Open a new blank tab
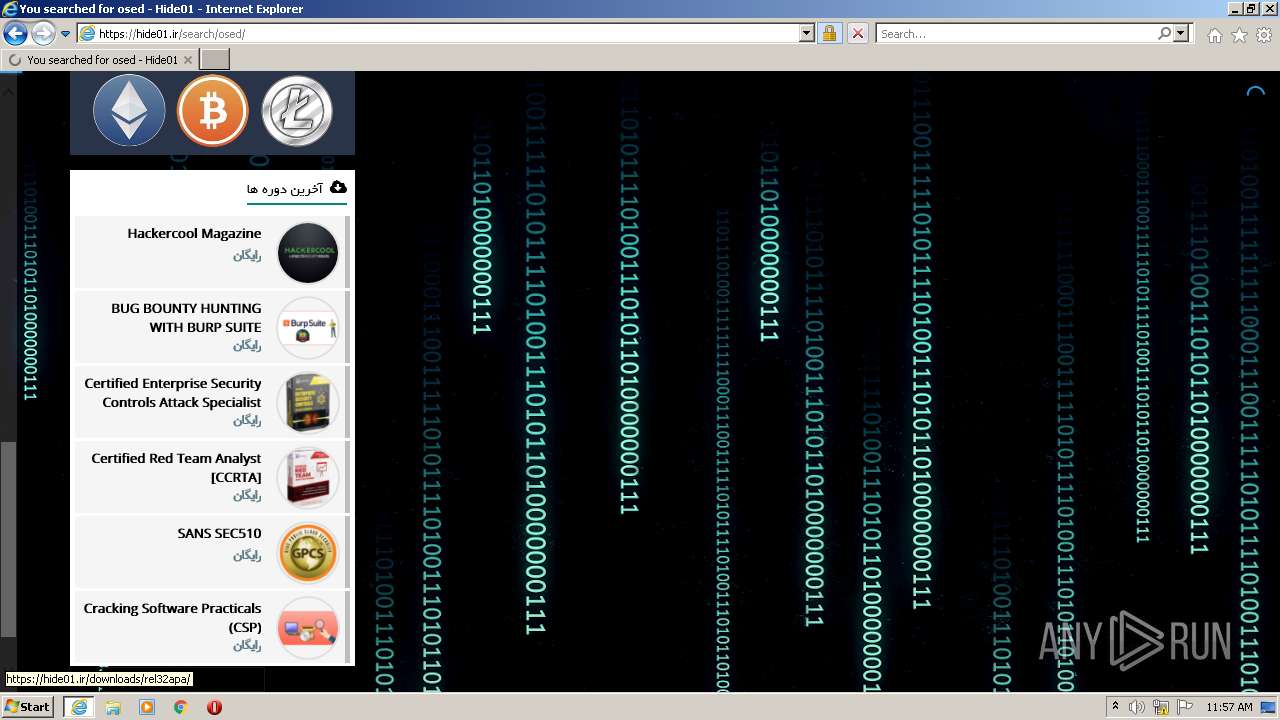 [x=215, y=60]
